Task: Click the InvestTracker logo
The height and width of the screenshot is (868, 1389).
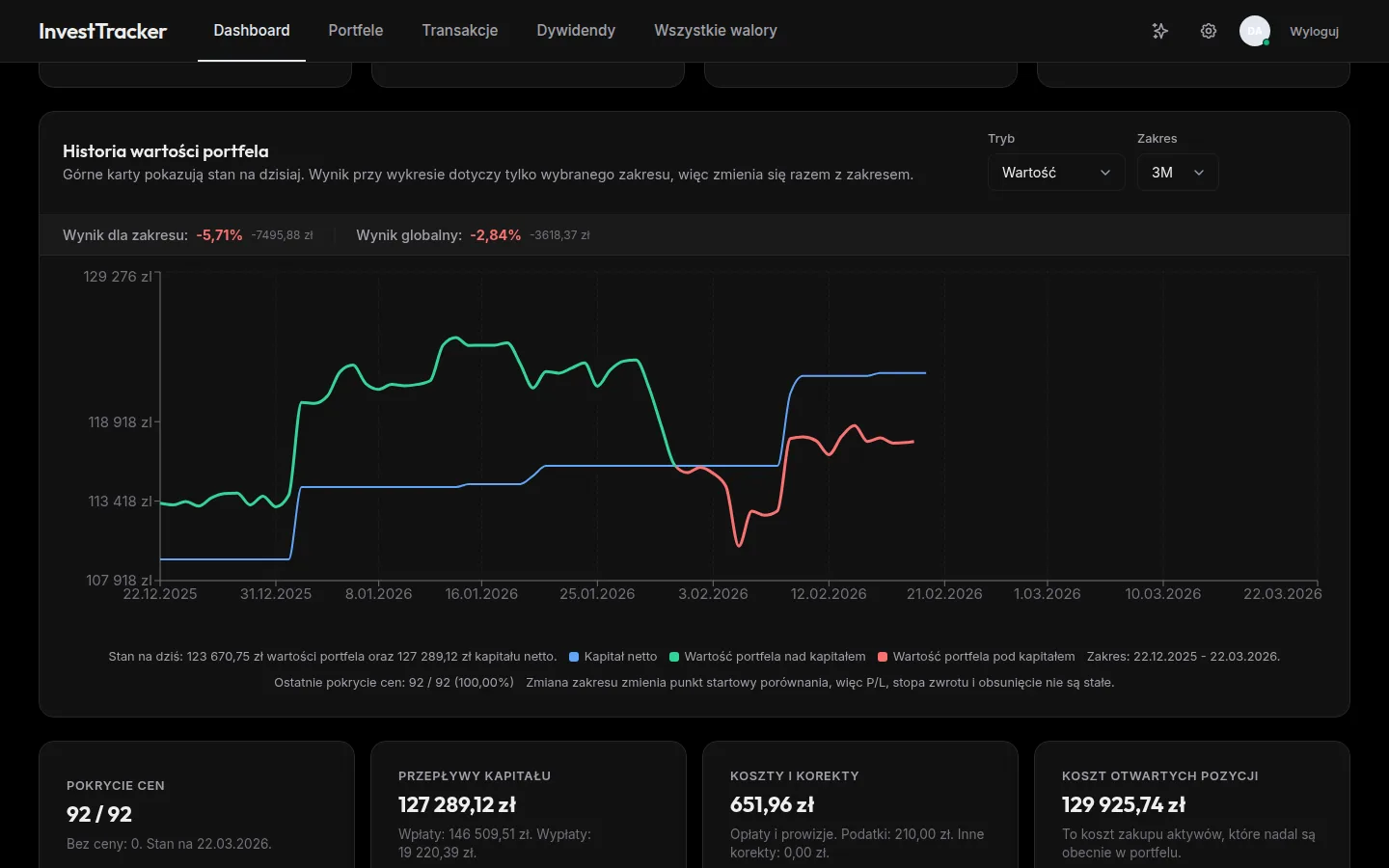Action: (x=101, y=31)
